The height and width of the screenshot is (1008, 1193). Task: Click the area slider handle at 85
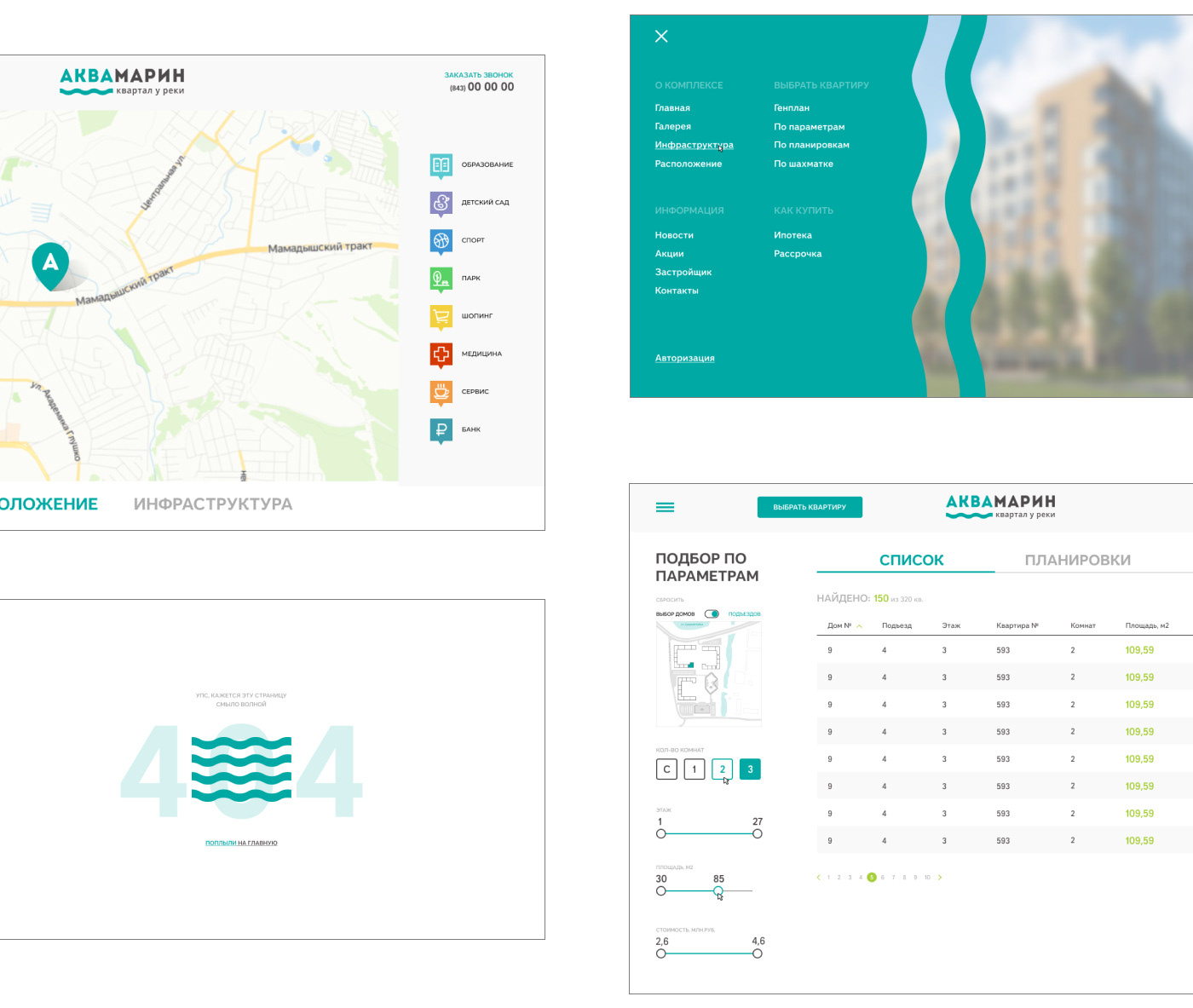tap(718, 891)
